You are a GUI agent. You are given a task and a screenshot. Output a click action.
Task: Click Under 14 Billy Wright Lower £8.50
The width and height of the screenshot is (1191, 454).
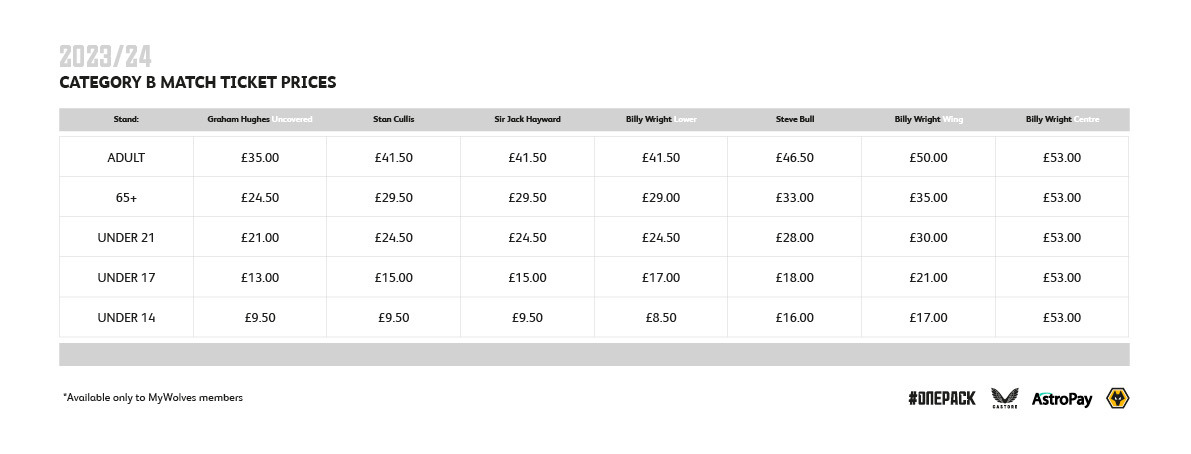tap(661, 317)
